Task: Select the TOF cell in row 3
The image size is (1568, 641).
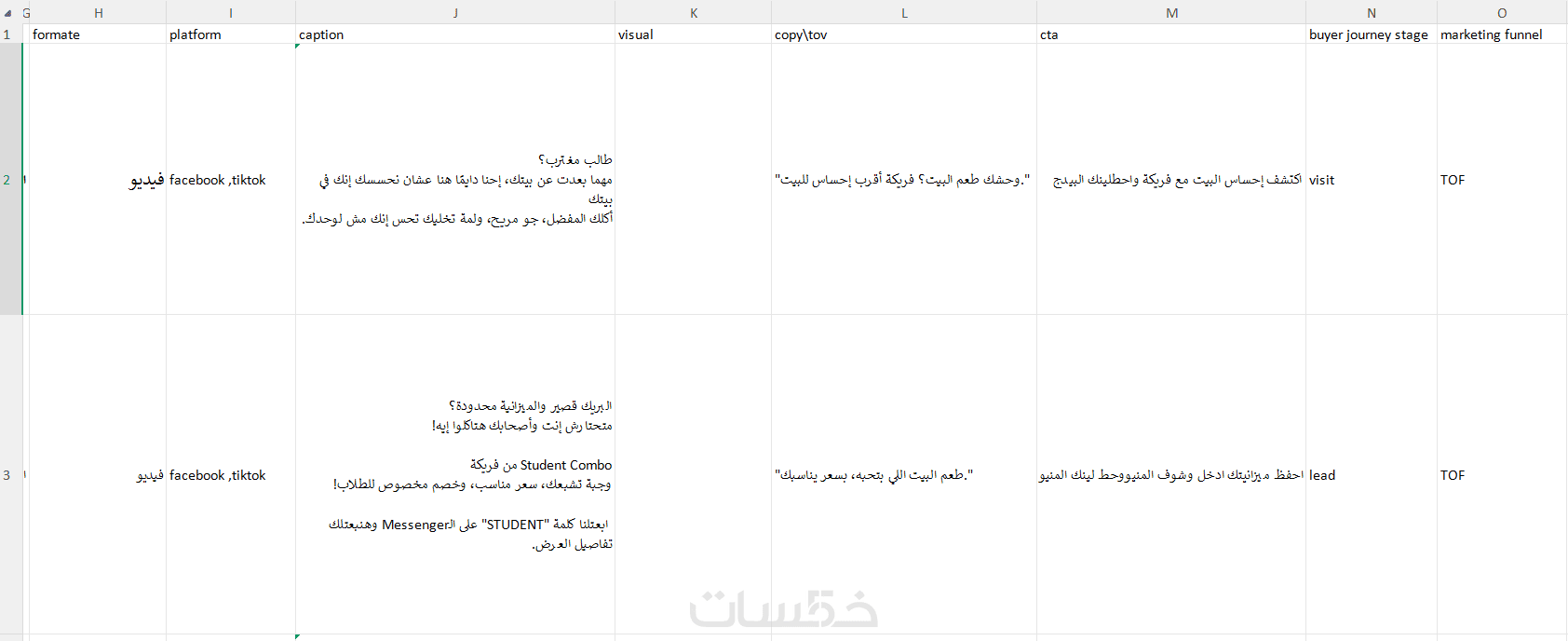Action: 1502,475
